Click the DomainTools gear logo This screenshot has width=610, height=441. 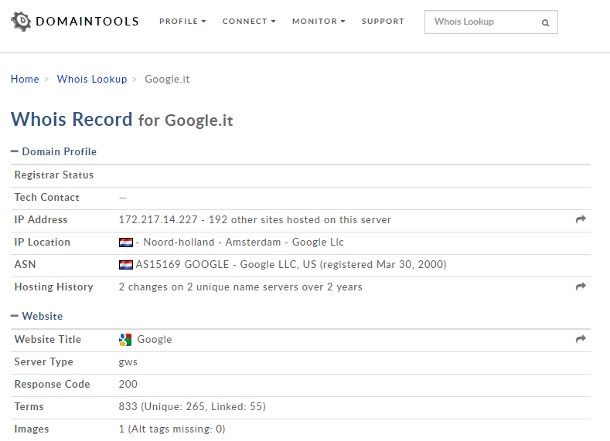21,21
